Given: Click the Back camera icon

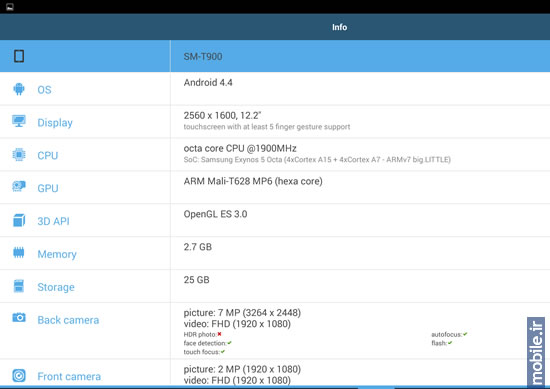Looking at the screenshot, I should point(19,317).
